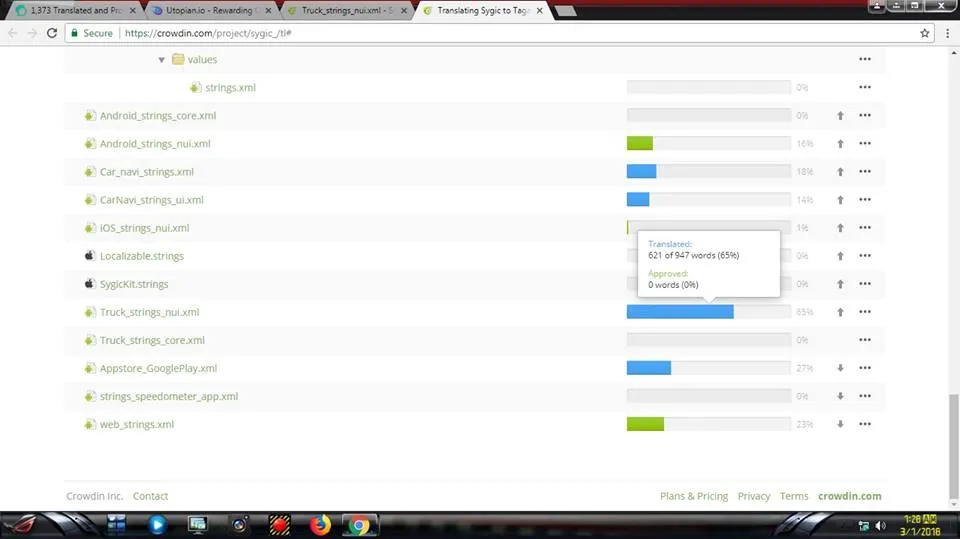The width and height of the screenshot is (960, 539).
Task: Open Appstore_GooglePlay.xml file
Action: click(x=159, y=368)
